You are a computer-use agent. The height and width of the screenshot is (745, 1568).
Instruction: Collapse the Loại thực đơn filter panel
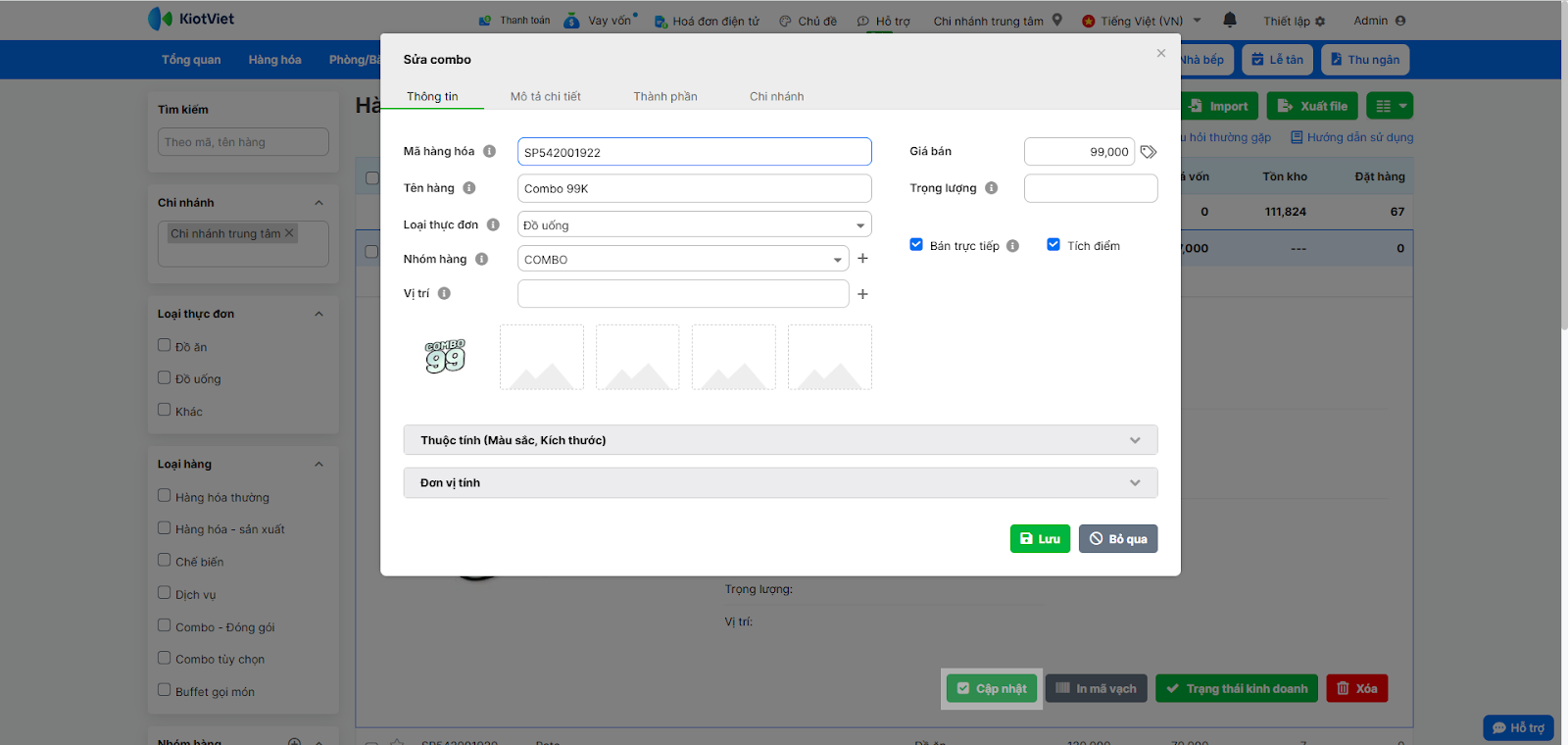point(318,314)
